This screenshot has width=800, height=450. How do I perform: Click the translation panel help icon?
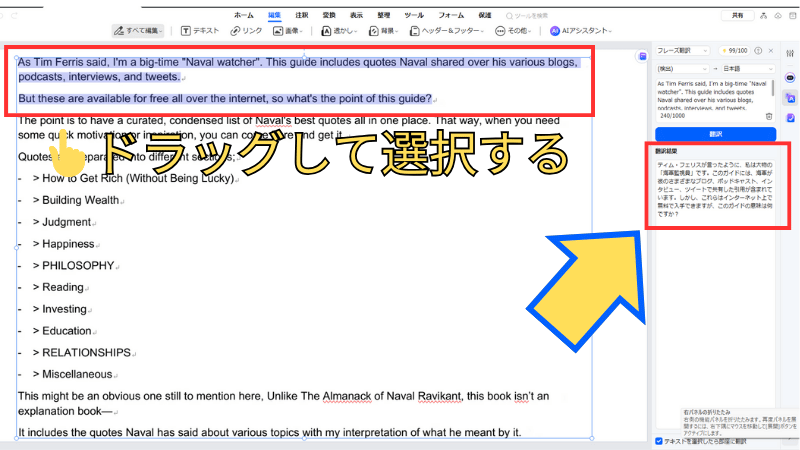click(x=758, y=51)
